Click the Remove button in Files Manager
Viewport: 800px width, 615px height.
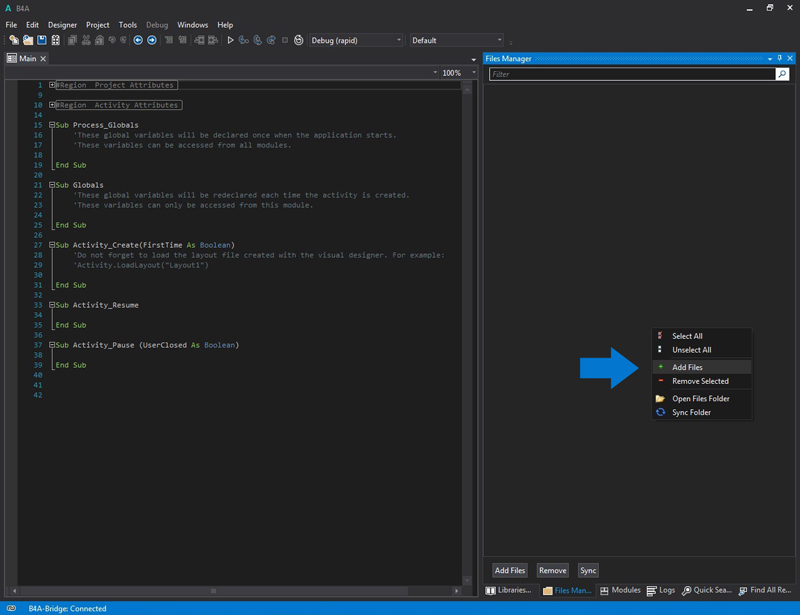[x=552, y=570]
